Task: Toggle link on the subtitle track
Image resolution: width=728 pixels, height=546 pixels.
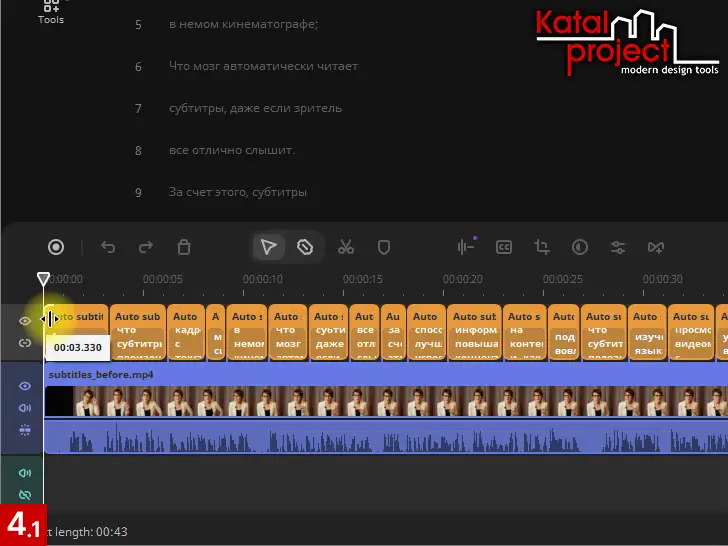Action: [25, 343]
